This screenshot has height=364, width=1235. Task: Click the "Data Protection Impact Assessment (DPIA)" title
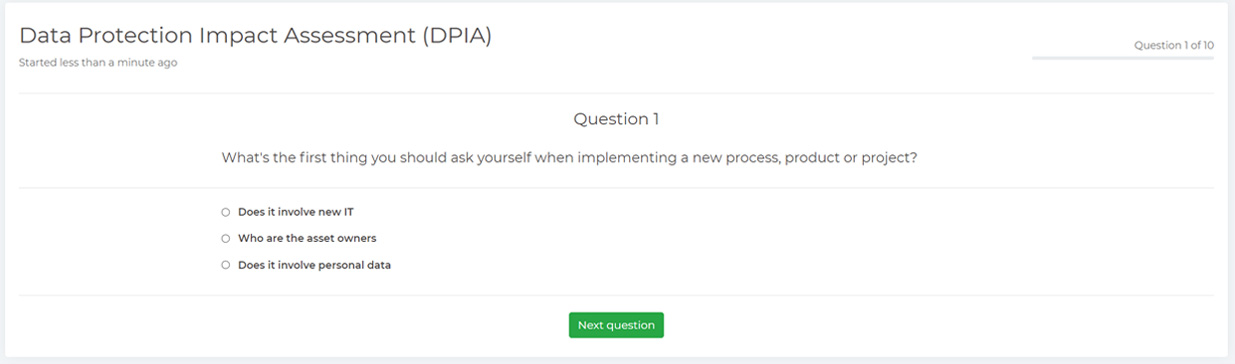coord(256,36)
